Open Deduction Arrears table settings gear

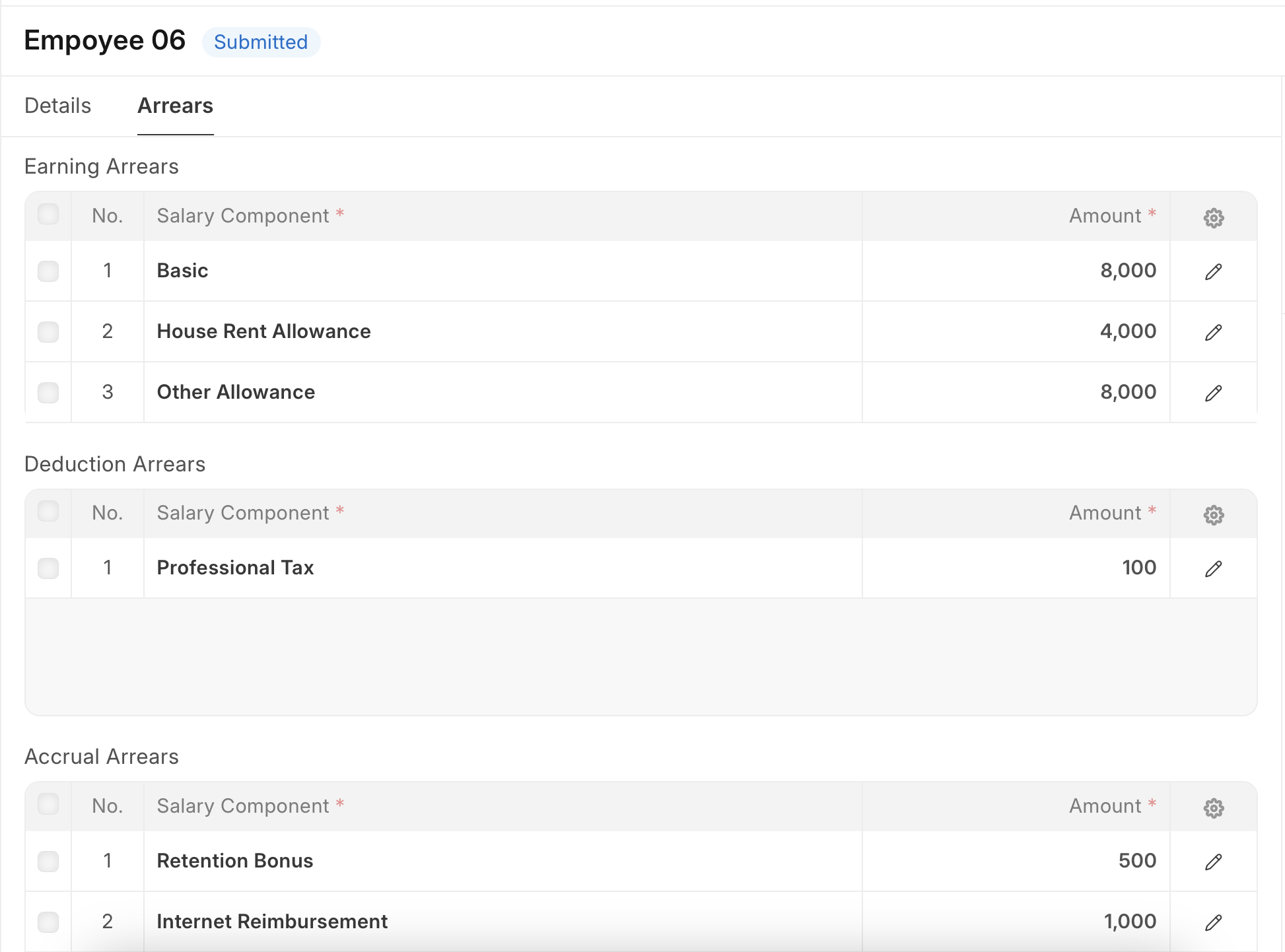[1213, 514]
